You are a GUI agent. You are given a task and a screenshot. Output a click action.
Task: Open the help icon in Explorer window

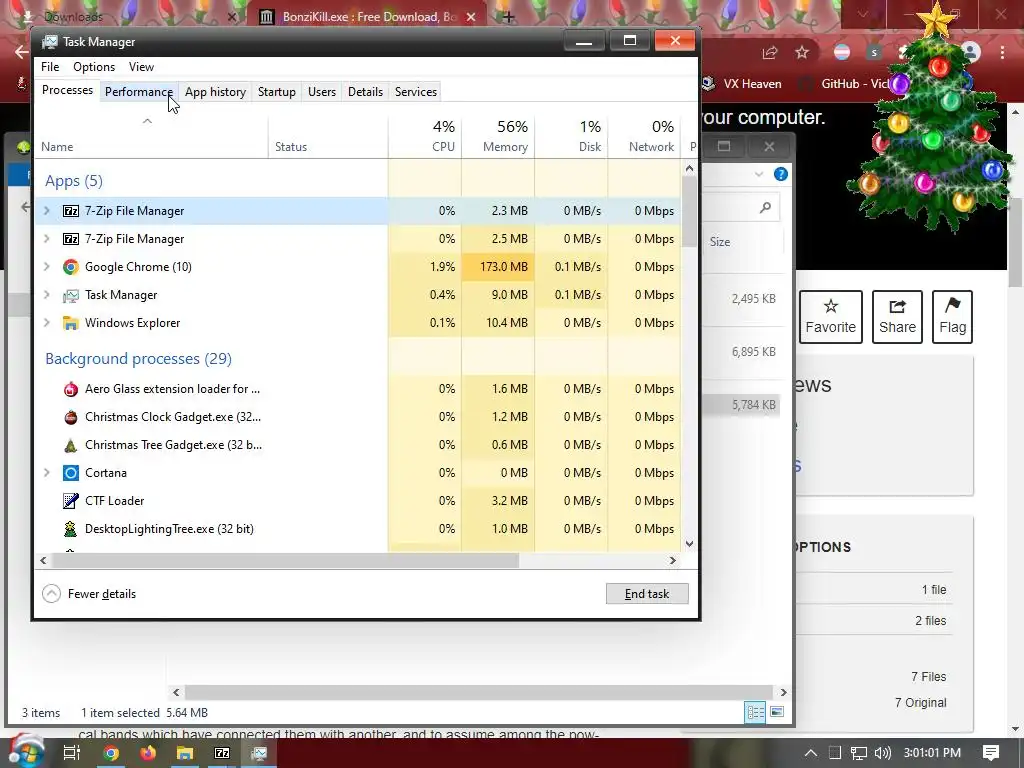780,174
